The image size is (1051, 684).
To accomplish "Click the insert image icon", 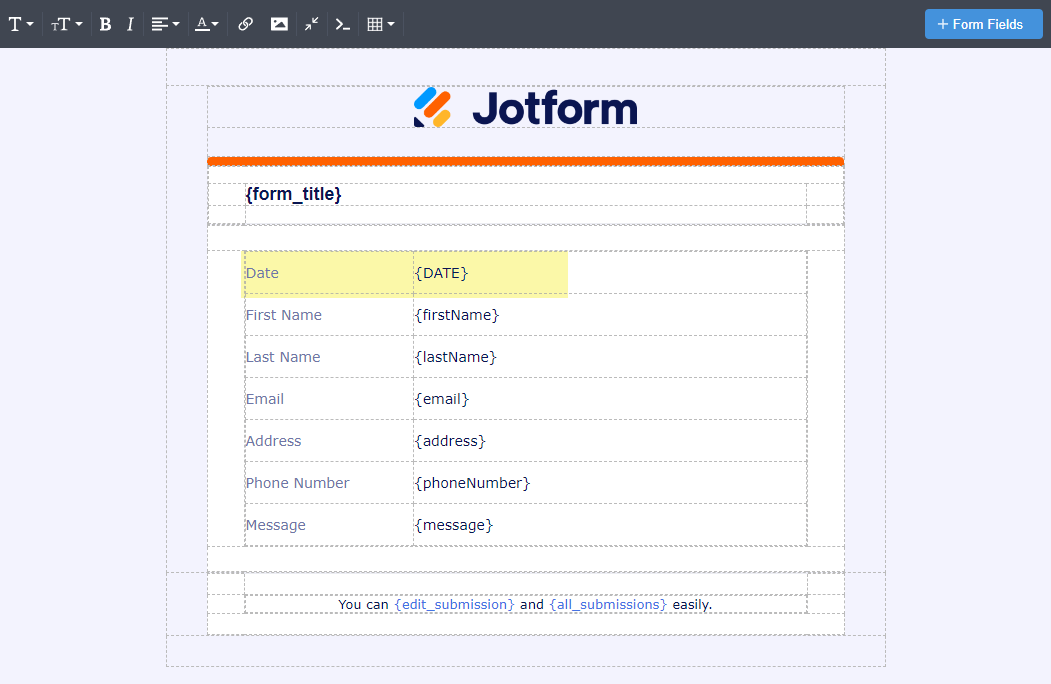I will click(279, 24).
